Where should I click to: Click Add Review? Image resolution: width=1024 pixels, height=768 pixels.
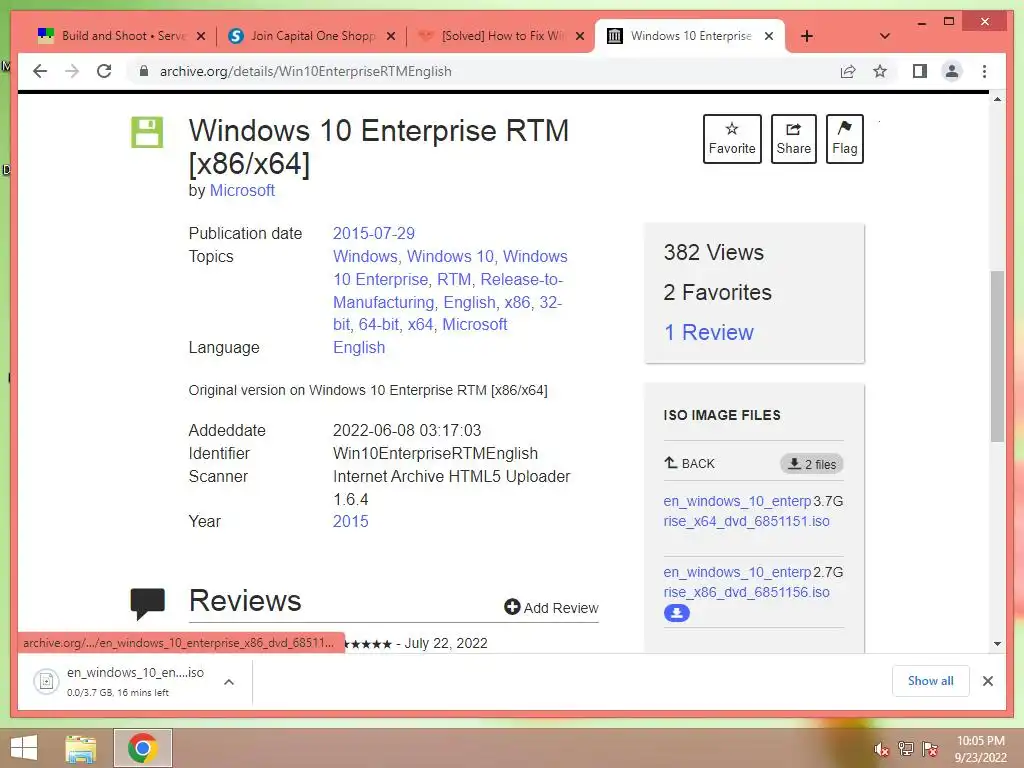coord(551,607)
